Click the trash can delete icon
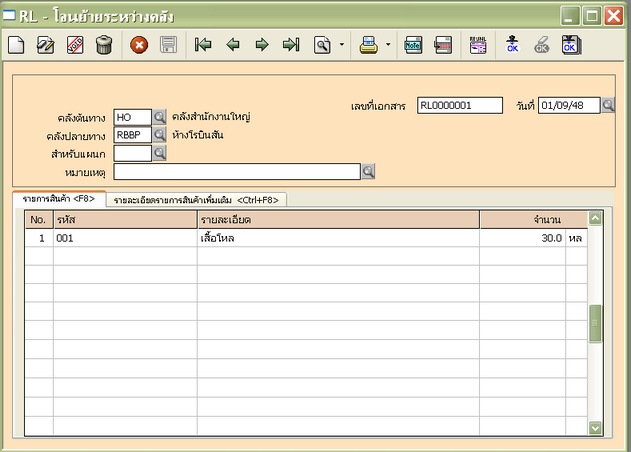The image size is (631, 452). [x=103, y=45]
